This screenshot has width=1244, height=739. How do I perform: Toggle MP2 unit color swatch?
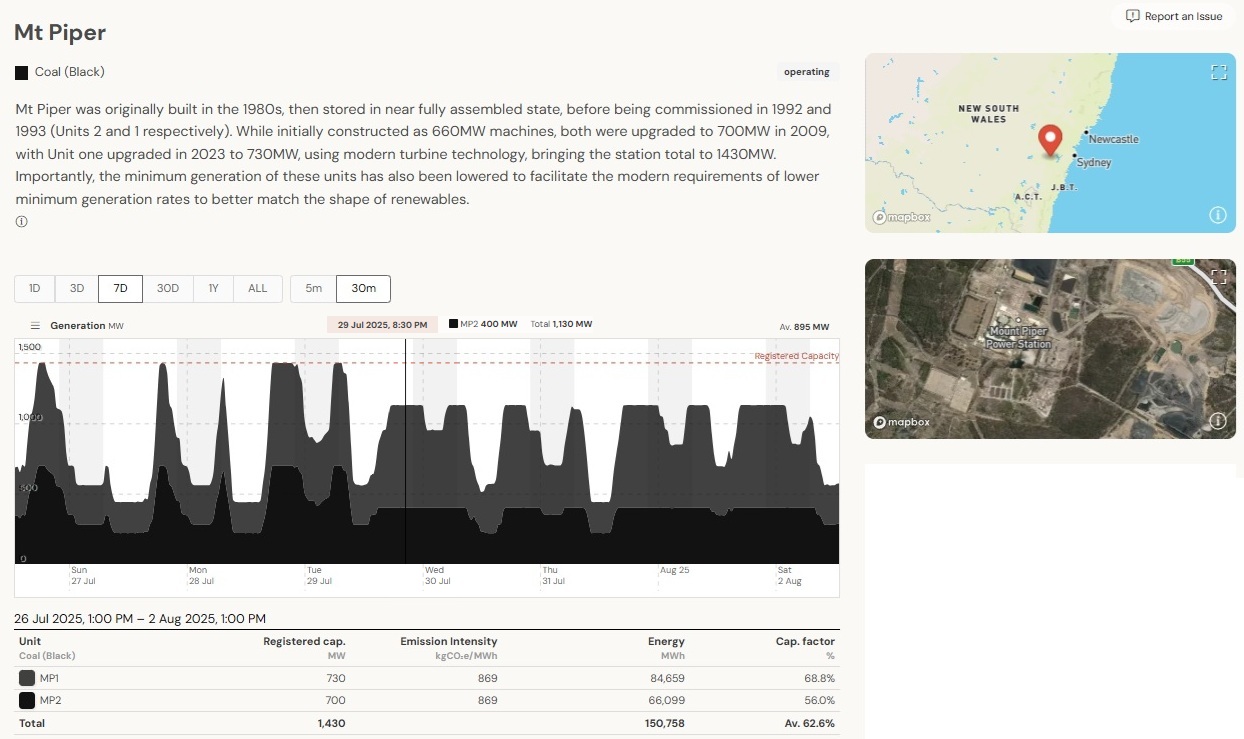(27, 700)
